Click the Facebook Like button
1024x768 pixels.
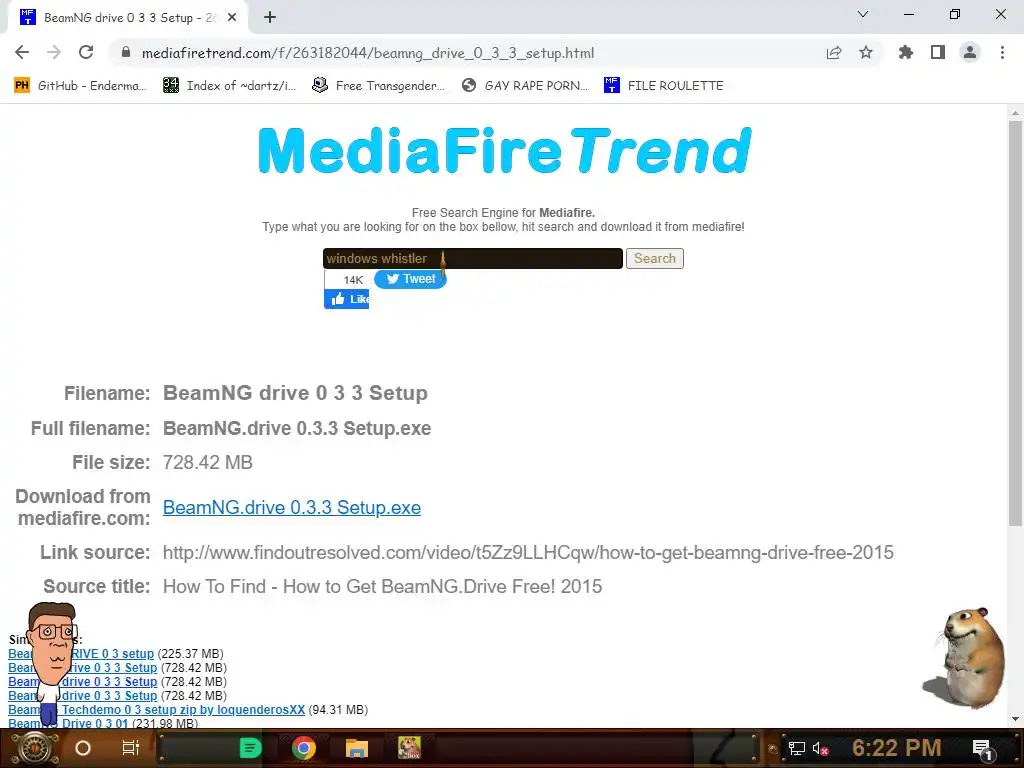point(347,299)
